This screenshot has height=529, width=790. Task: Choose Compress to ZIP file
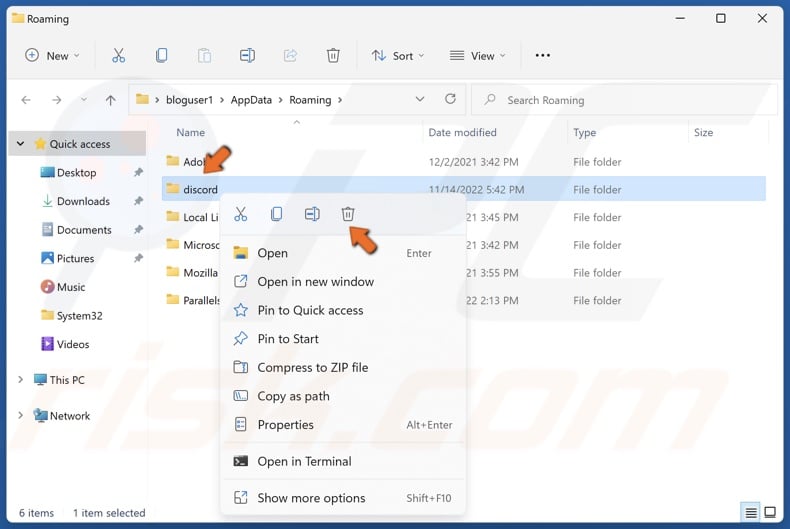pos(343,367)
